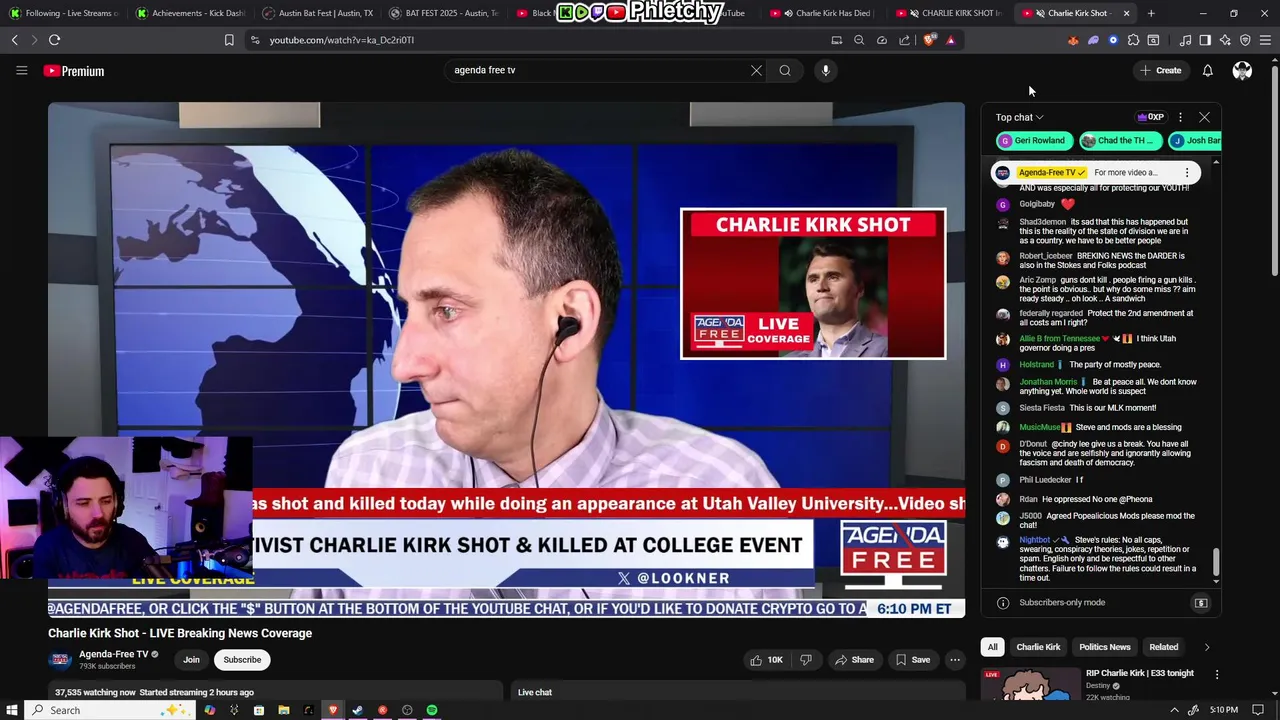This screenshot has width=1280, height=720.
Task: Switch to Achievements Kick Dashboard tab
Action: pos(190,13)
